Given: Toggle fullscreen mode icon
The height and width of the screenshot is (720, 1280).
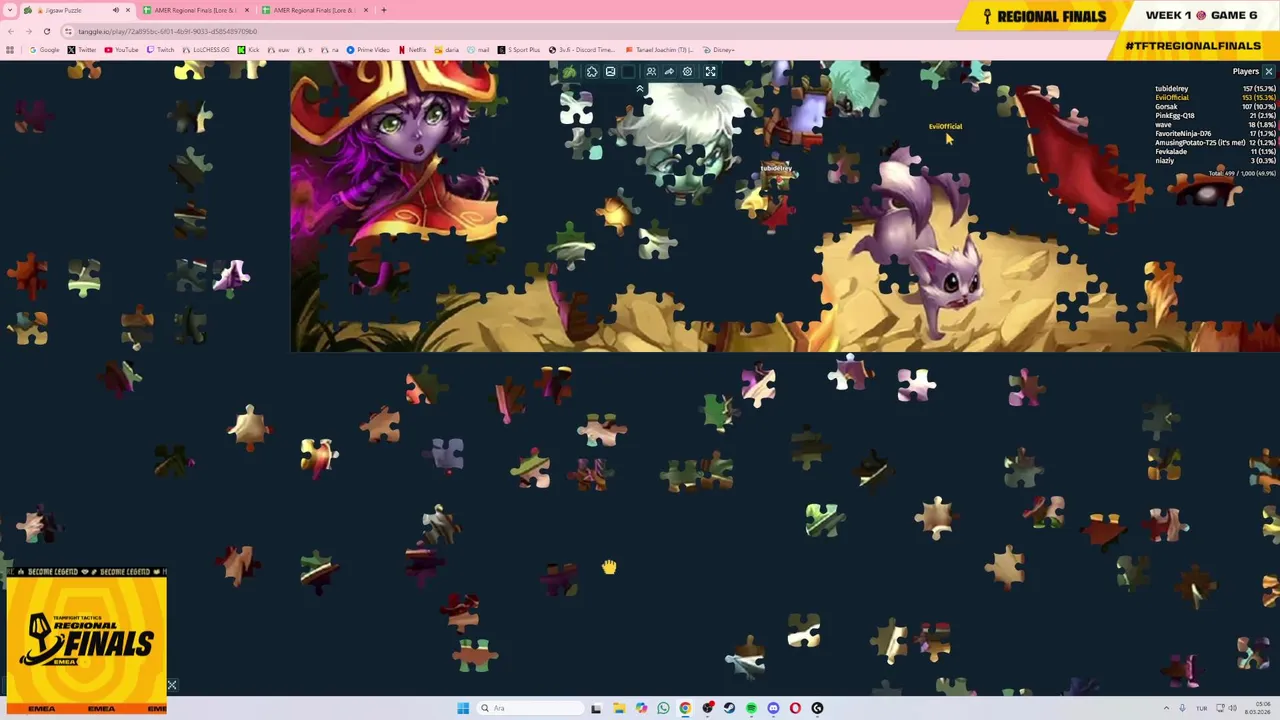Looking at the screenshot, I should tap(710, 72).
